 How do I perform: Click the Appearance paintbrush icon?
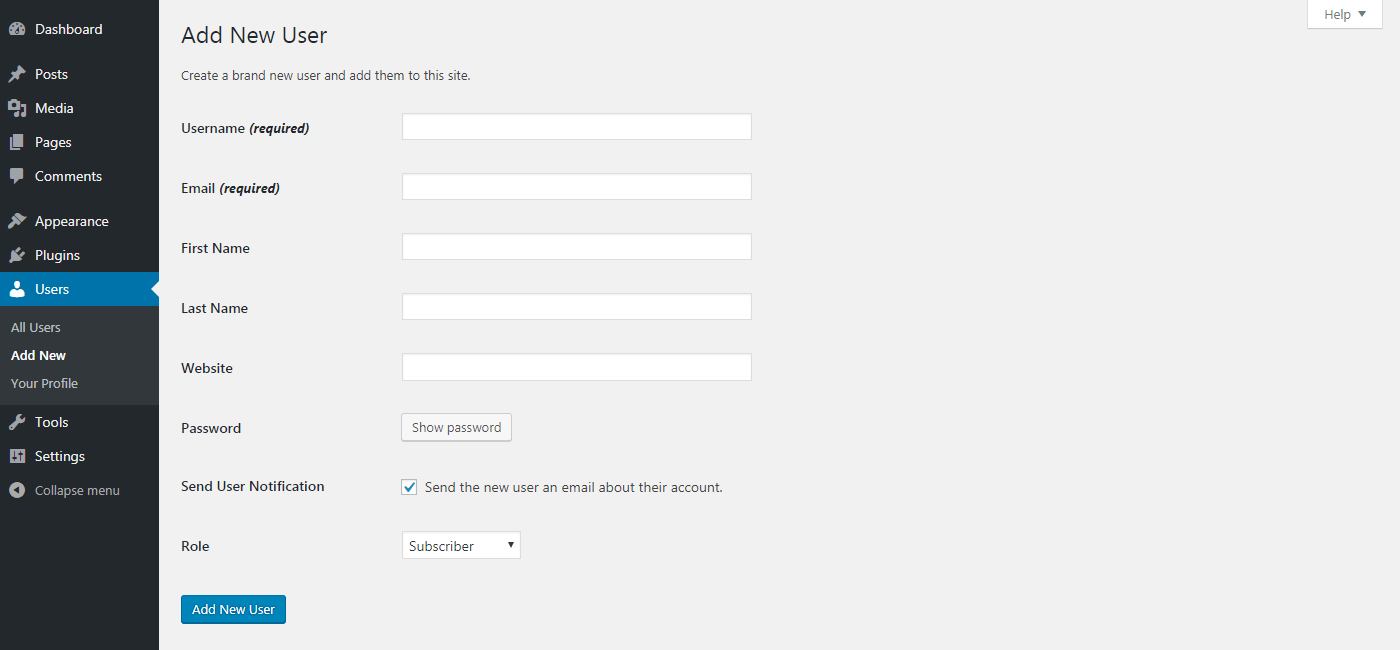[17, 220]
